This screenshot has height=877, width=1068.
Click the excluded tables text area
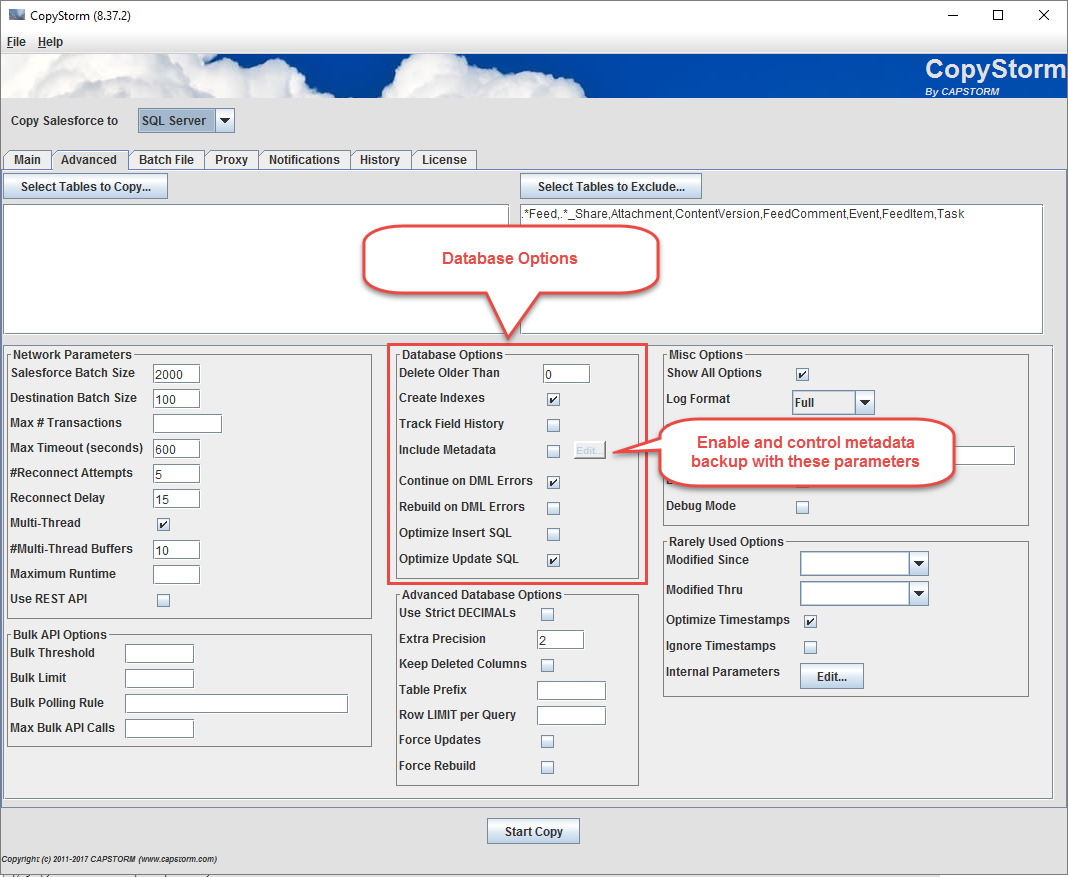pos(781,269)
